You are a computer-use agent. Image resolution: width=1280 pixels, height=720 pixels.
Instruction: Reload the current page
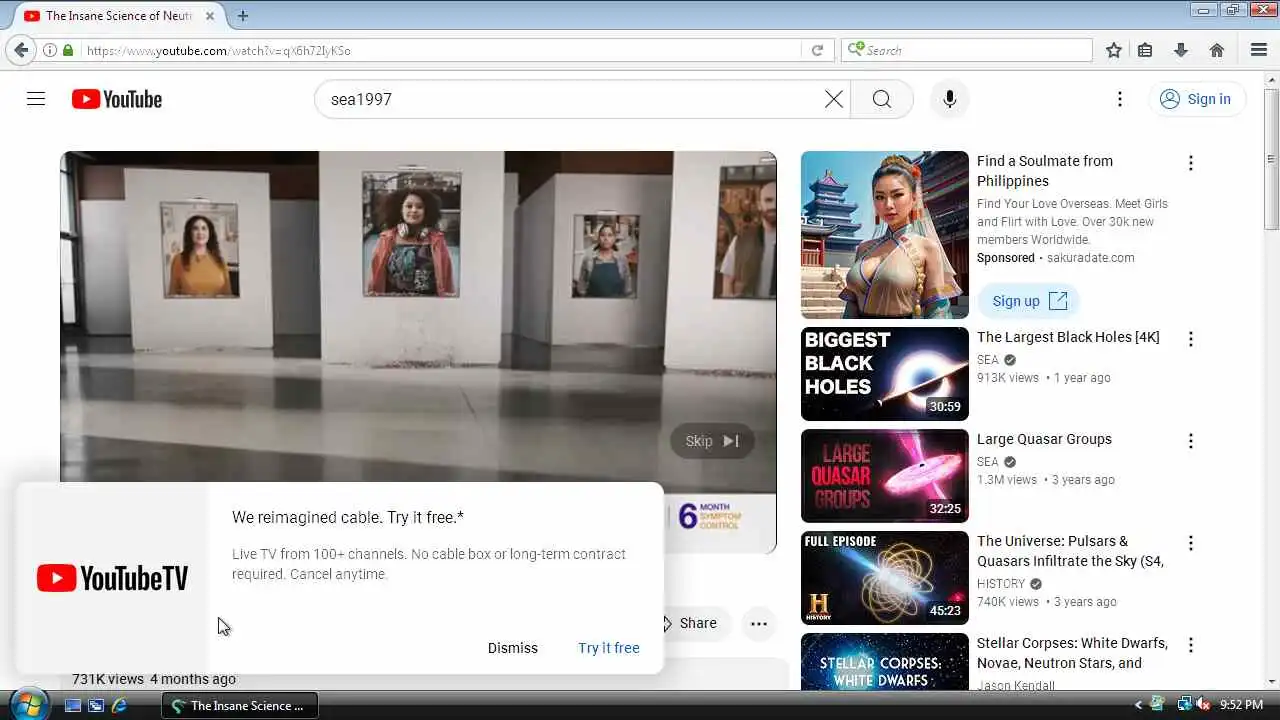[817, 50]
